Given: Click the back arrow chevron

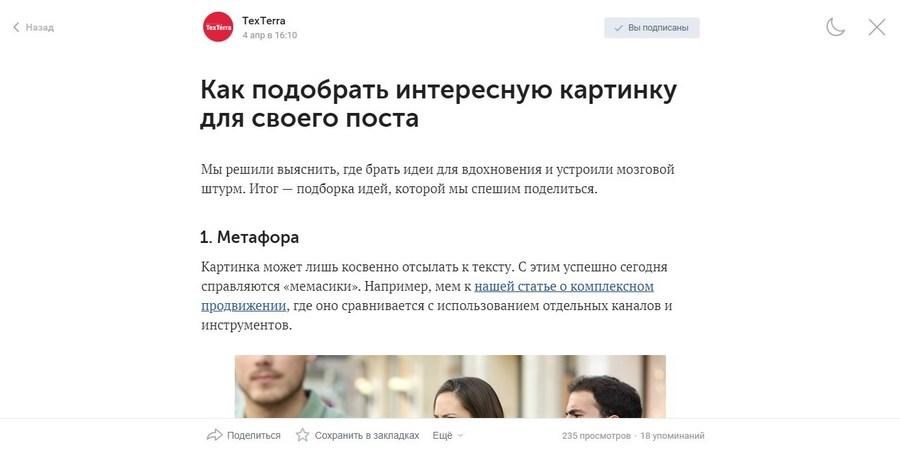Looking at the screenshot, I should [x=16, y=27].
